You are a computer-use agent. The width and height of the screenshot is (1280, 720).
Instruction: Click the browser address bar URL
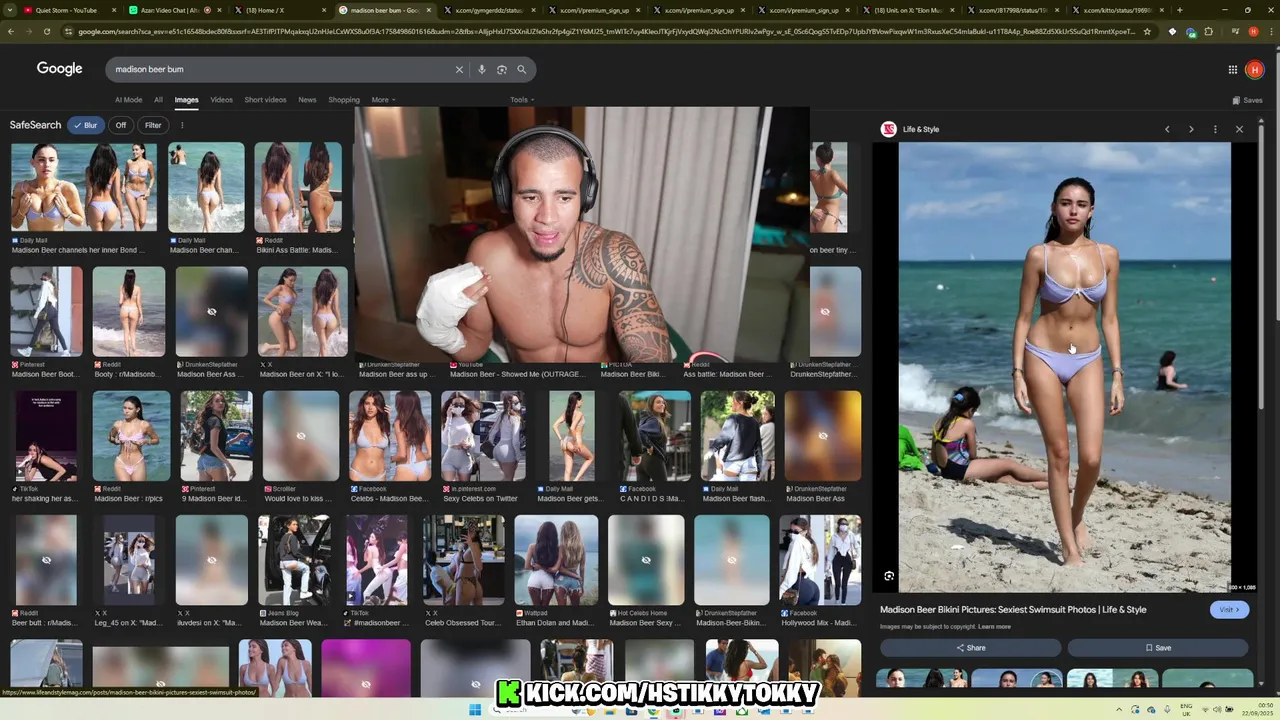click(x=606, y=31)
